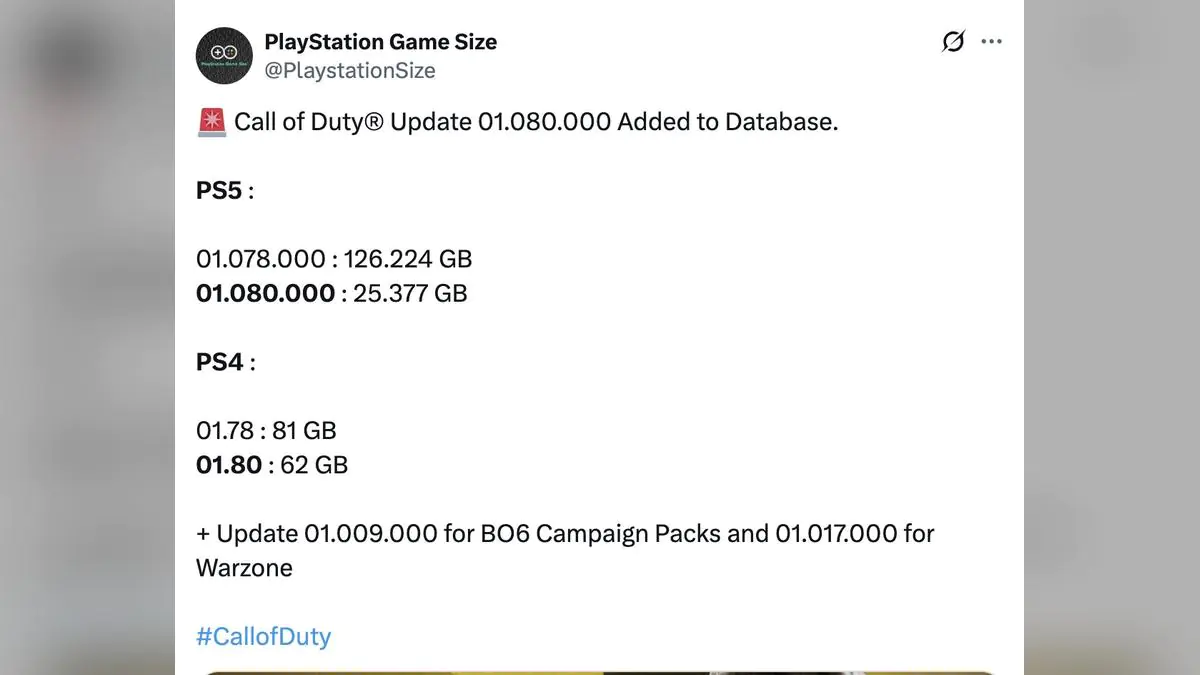Visit the @PlaystationSize handle
This screenshot has width=1200, height=675.
349,70
